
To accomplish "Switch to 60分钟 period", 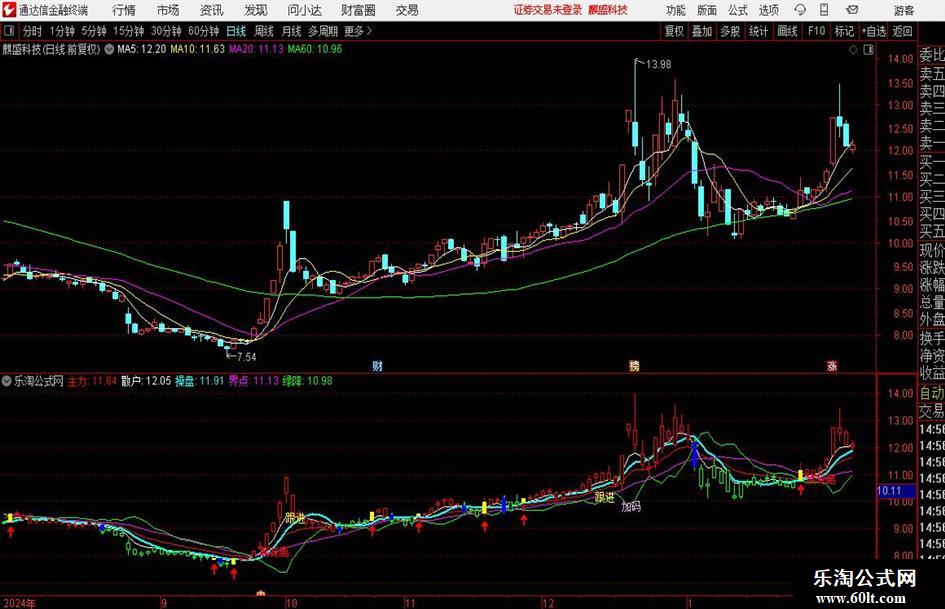I will [203, 31].
